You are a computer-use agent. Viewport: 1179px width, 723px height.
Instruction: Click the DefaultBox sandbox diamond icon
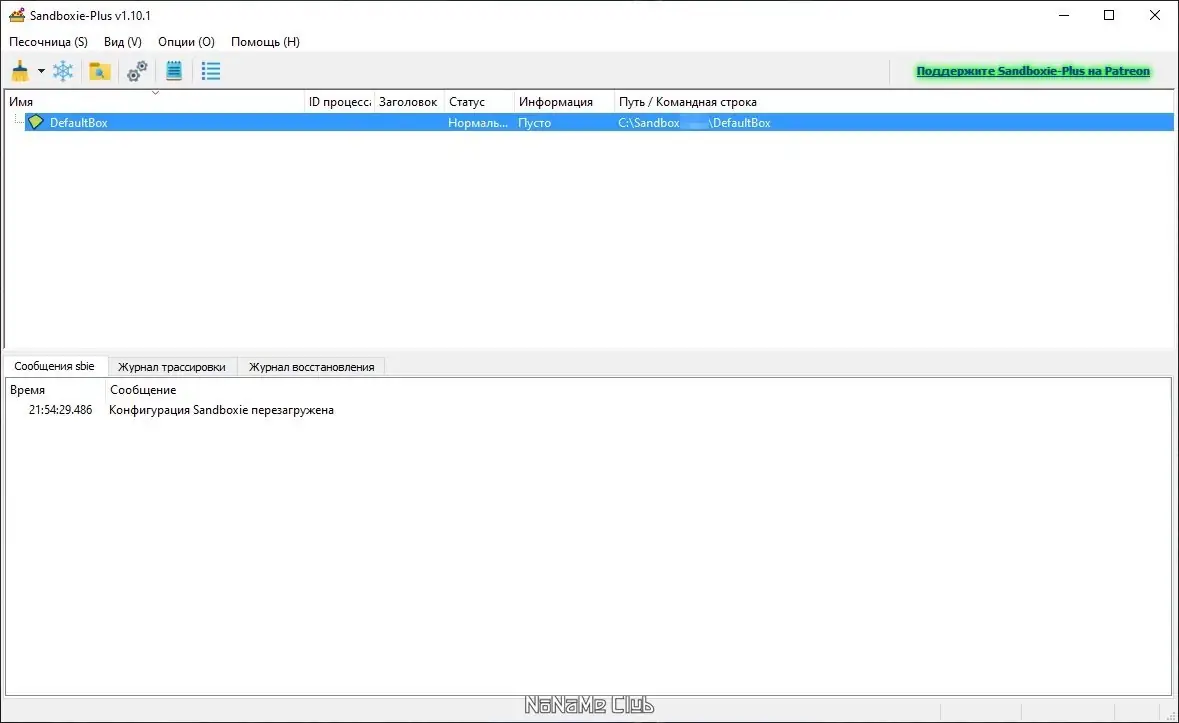click(x=35, y=122)
